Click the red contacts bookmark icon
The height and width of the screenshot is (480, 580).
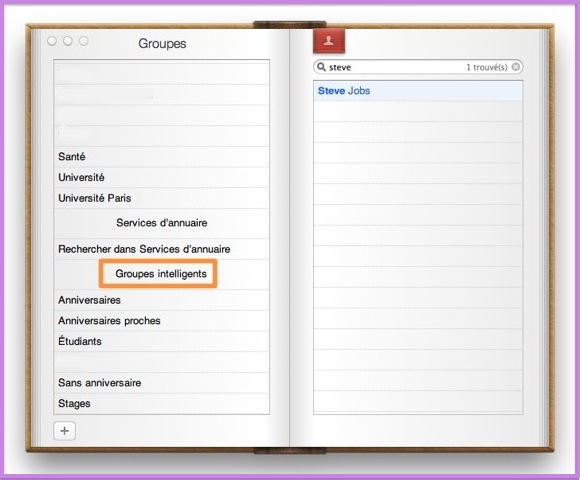[x=329, y=41]
